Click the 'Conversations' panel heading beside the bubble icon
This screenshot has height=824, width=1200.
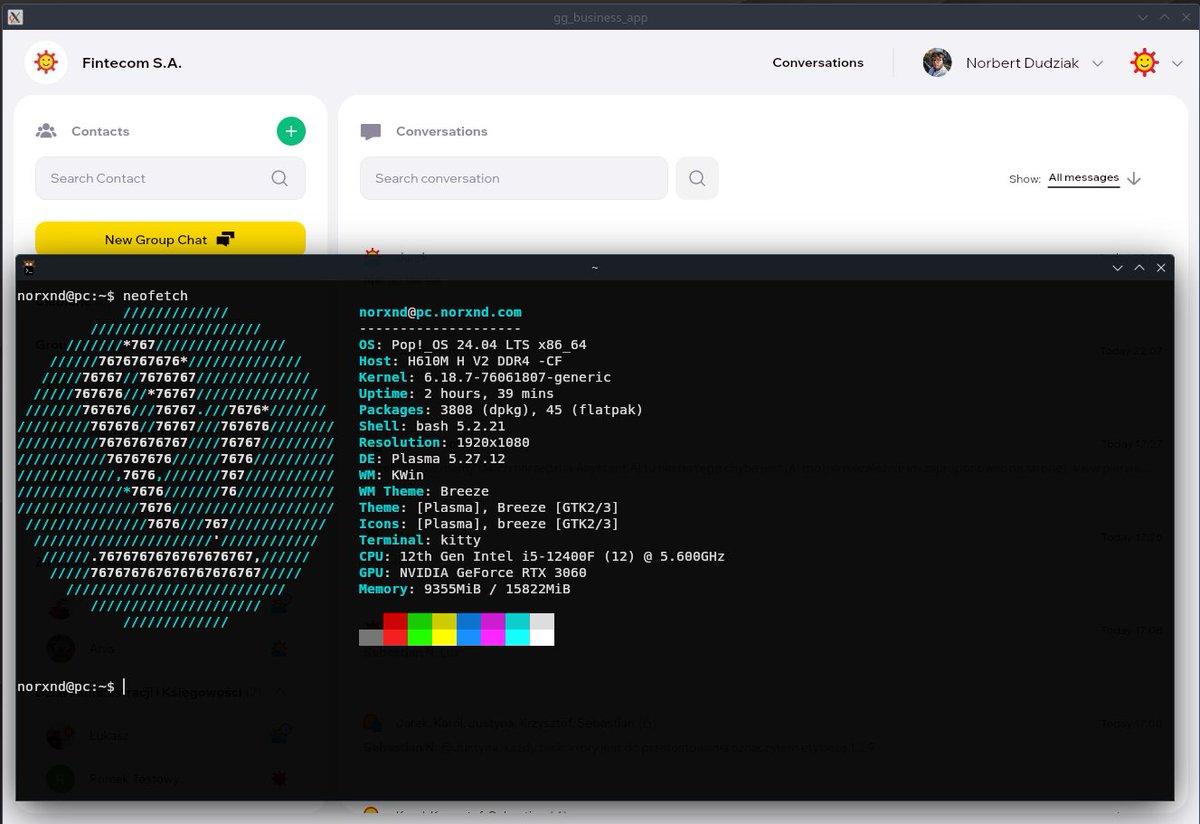tap(442, 131)
